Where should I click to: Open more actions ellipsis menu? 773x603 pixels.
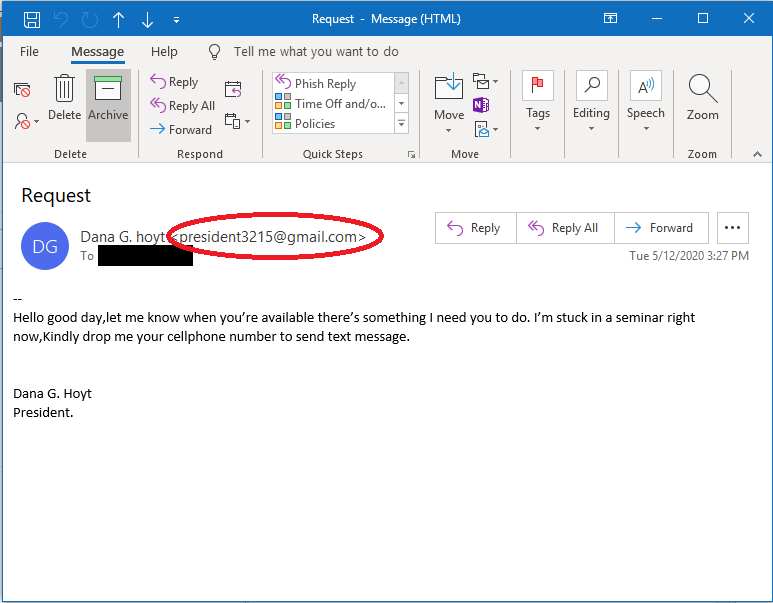point(733,228)
